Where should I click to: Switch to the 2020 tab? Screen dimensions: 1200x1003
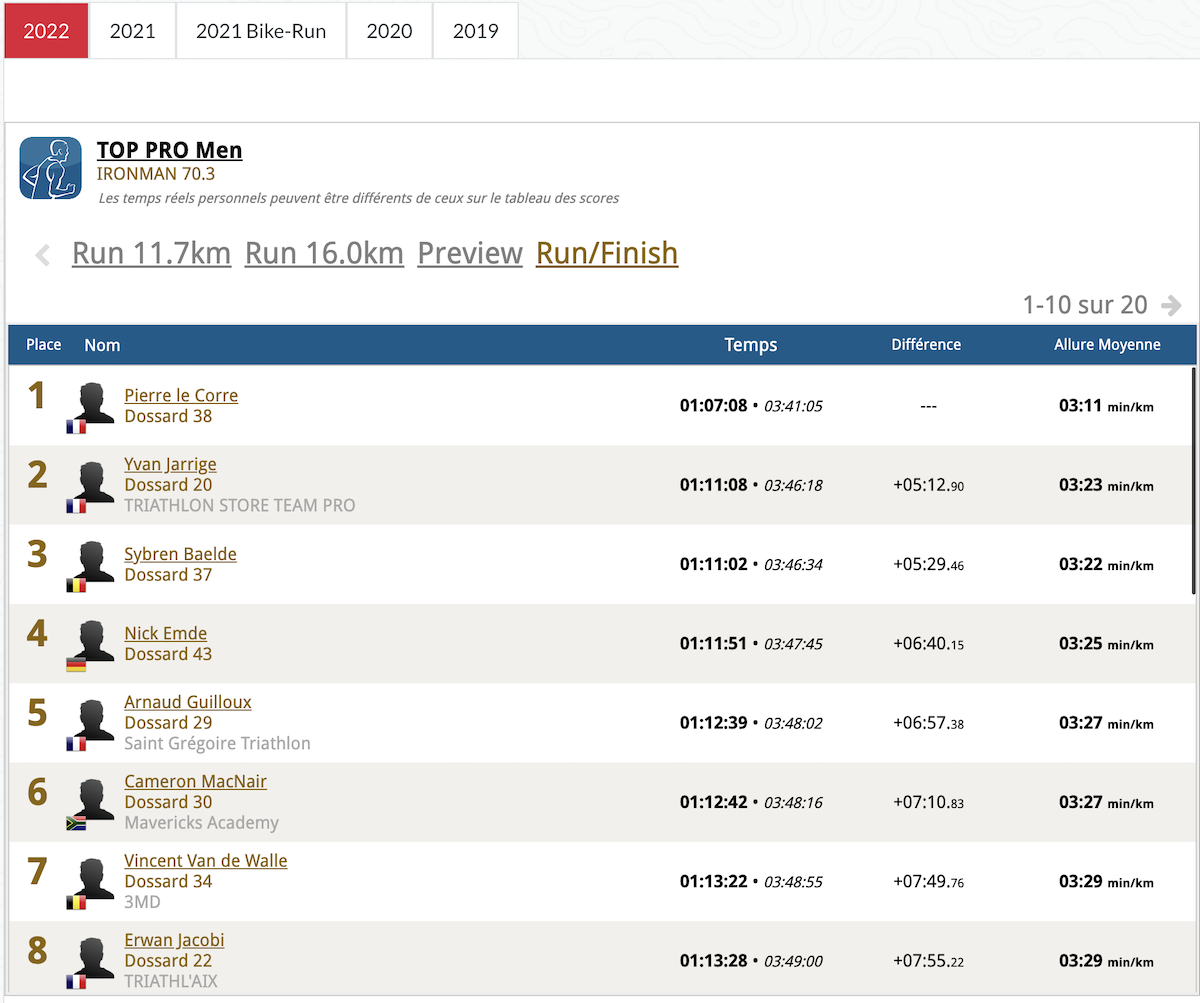390,30
